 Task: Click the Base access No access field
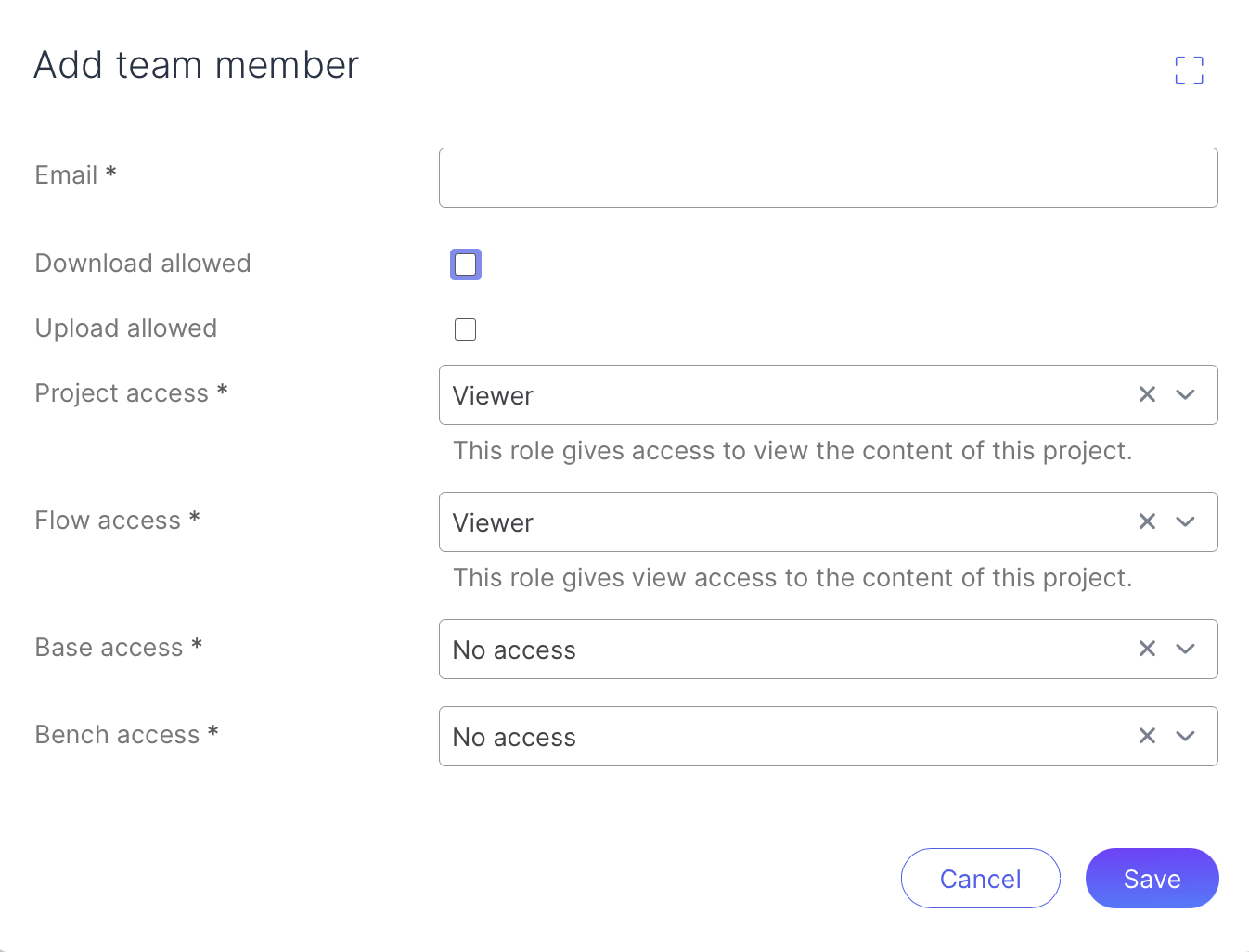point(779,650)
